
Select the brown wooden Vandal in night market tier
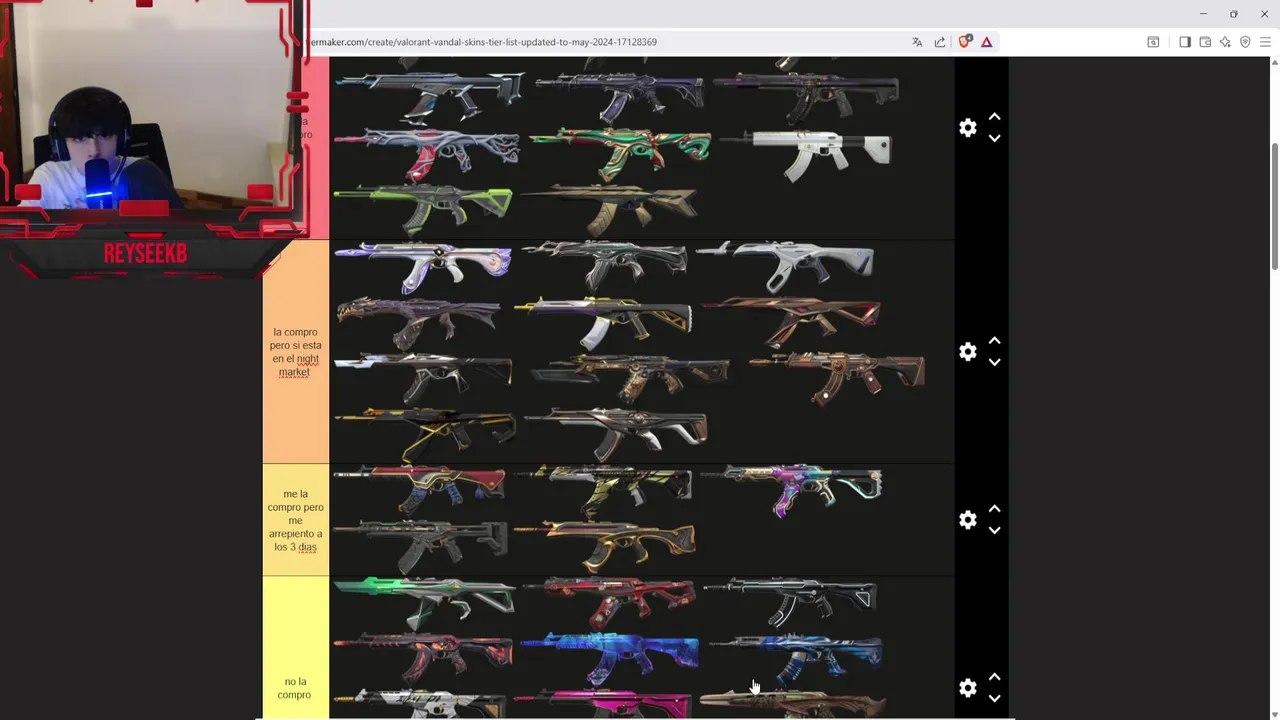836,377
